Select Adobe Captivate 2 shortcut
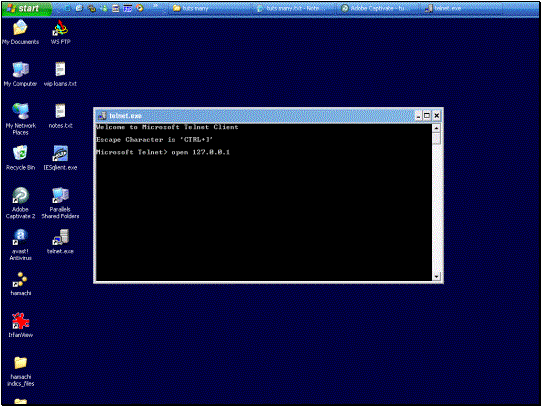 coord(20,203)
